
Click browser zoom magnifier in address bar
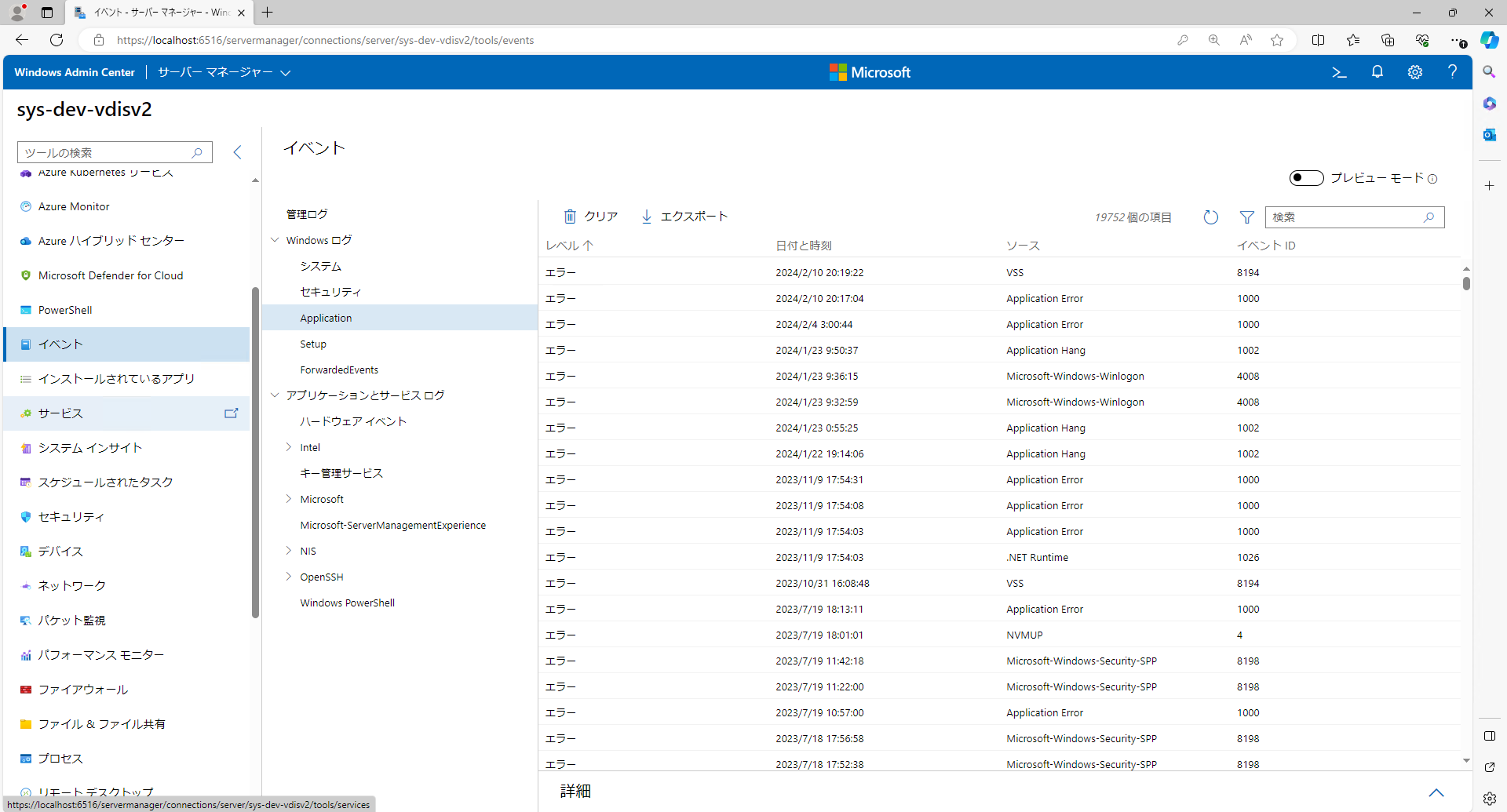[1214, 40]
